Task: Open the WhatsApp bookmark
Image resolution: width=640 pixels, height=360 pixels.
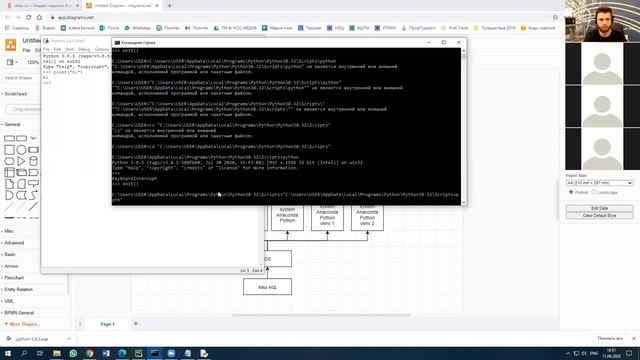Action: [x=138, y=28]
